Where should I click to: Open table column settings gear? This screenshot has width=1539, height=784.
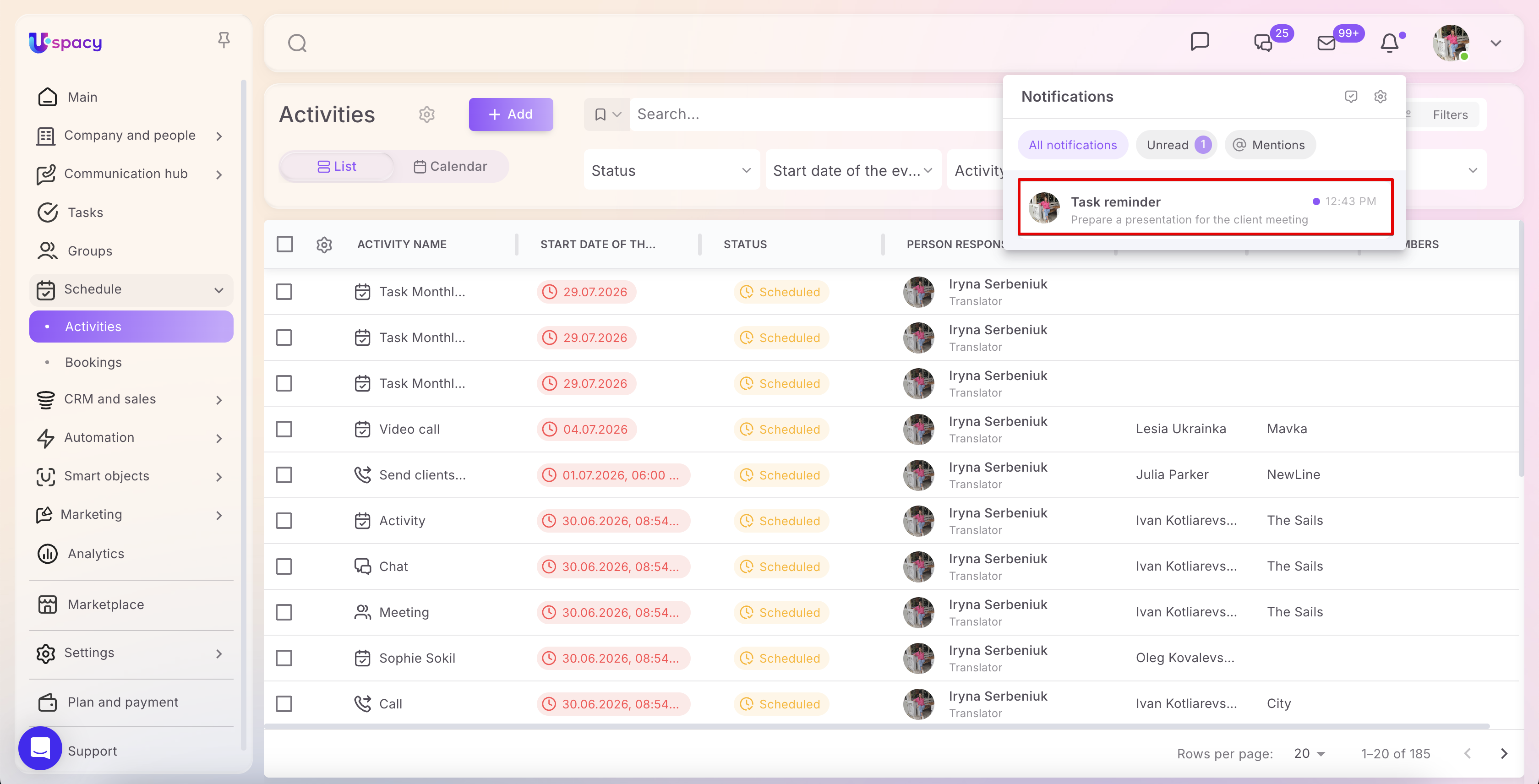tap(324, 244)
